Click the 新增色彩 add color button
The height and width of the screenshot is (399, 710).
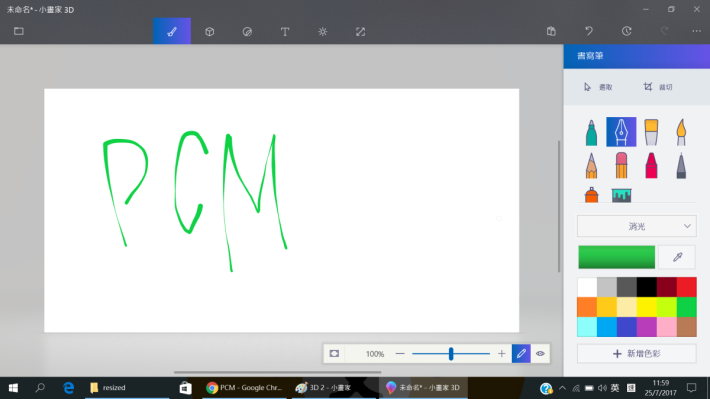[x=637, y=354]
